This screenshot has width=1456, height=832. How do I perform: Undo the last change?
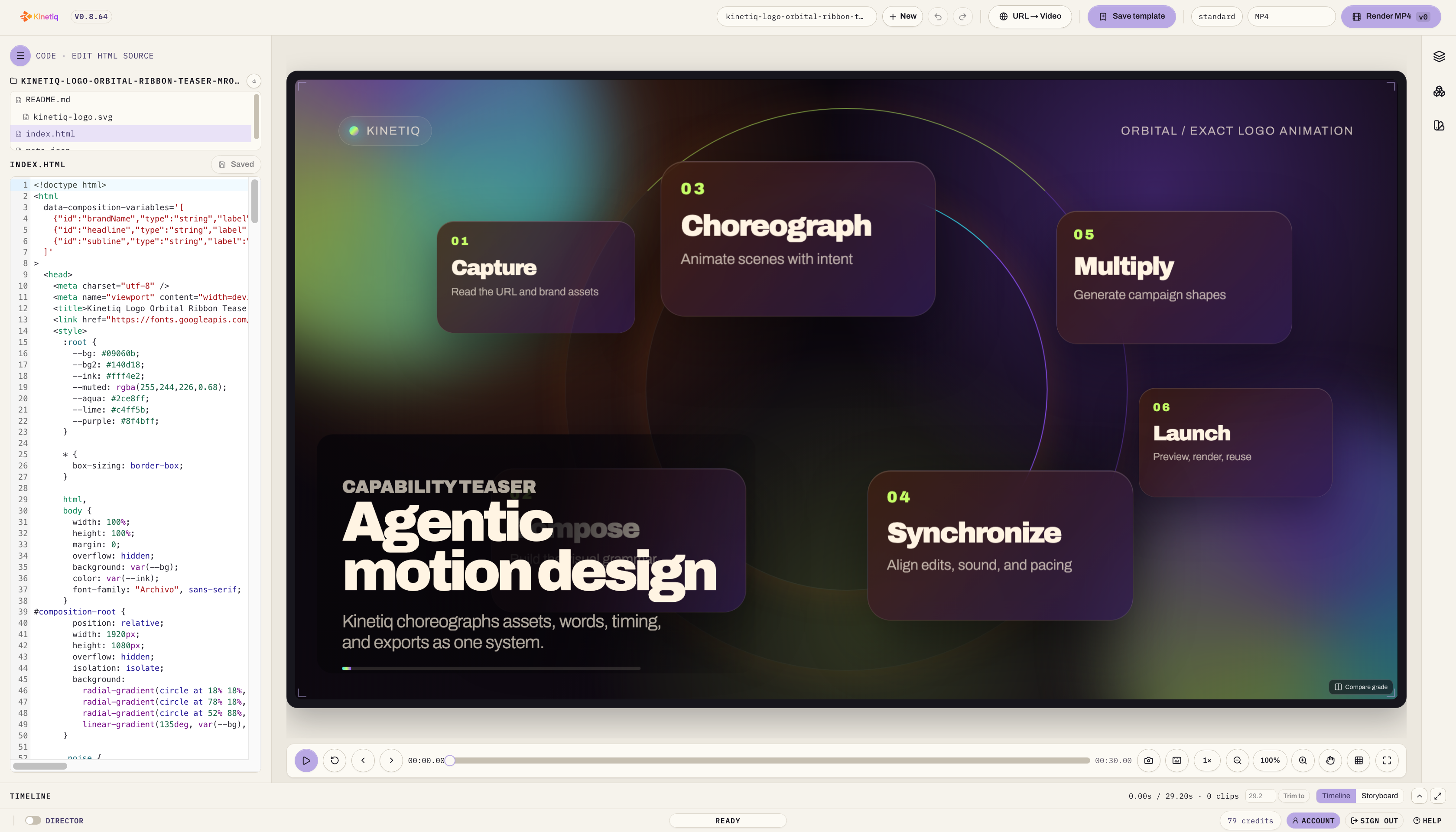pos(938,16)
